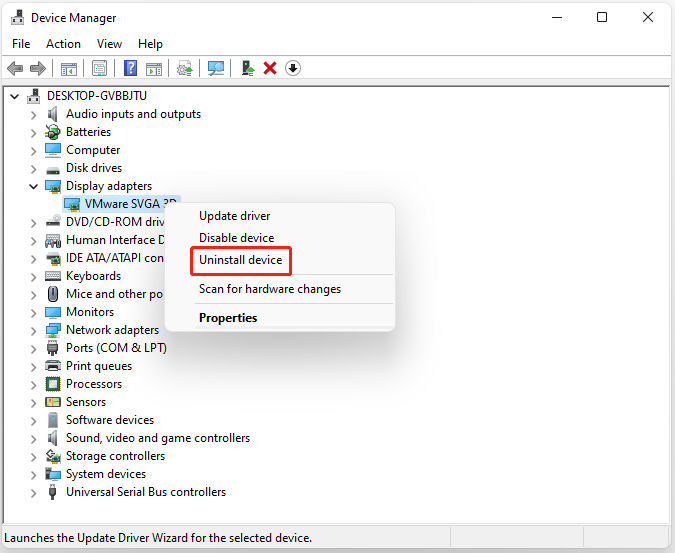675x553 pixels.
Task: Click the Monitors category icon
Action: tap(53, 312)
